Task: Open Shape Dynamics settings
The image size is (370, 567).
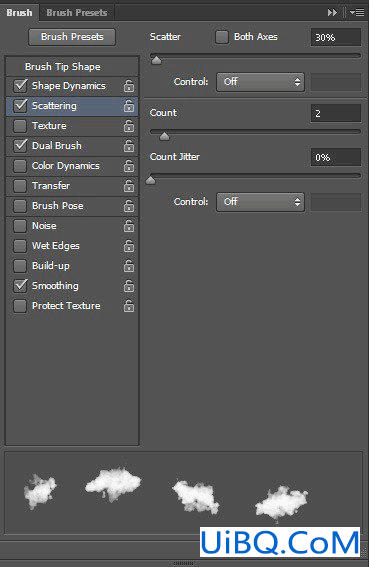Action: coord(69,86)
